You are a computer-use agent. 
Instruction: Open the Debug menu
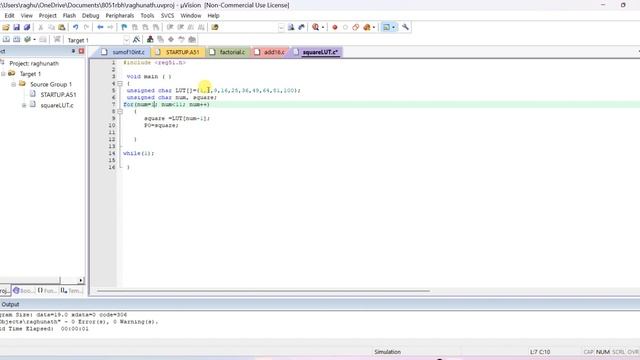coord(90,16)
